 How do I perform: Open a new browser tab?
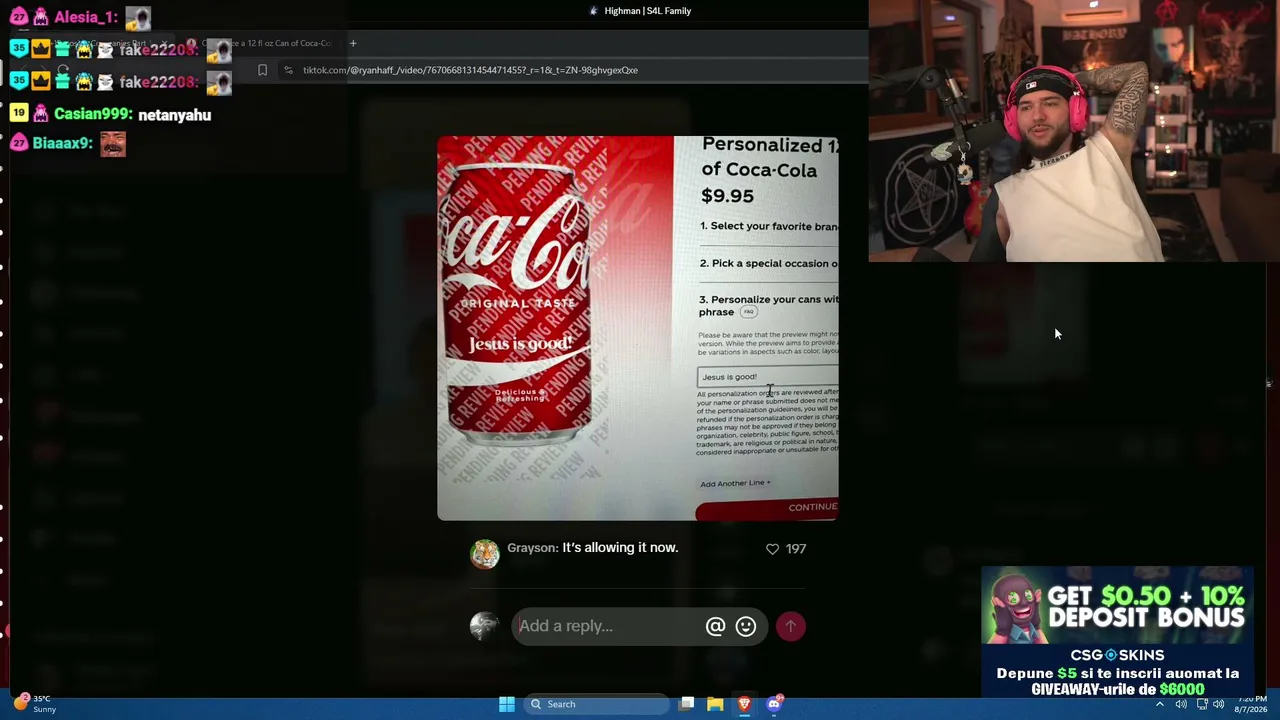[353, 43]
